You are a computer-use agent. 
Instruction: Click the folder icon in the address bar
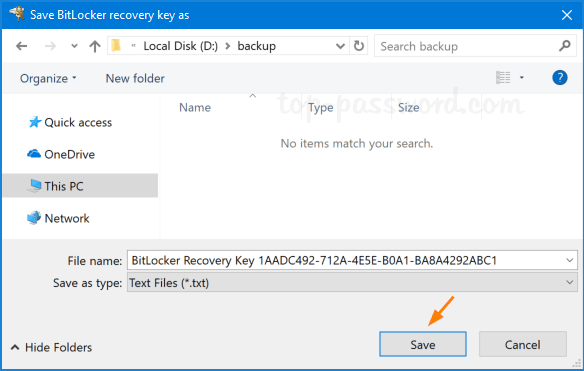pos(116,45)
